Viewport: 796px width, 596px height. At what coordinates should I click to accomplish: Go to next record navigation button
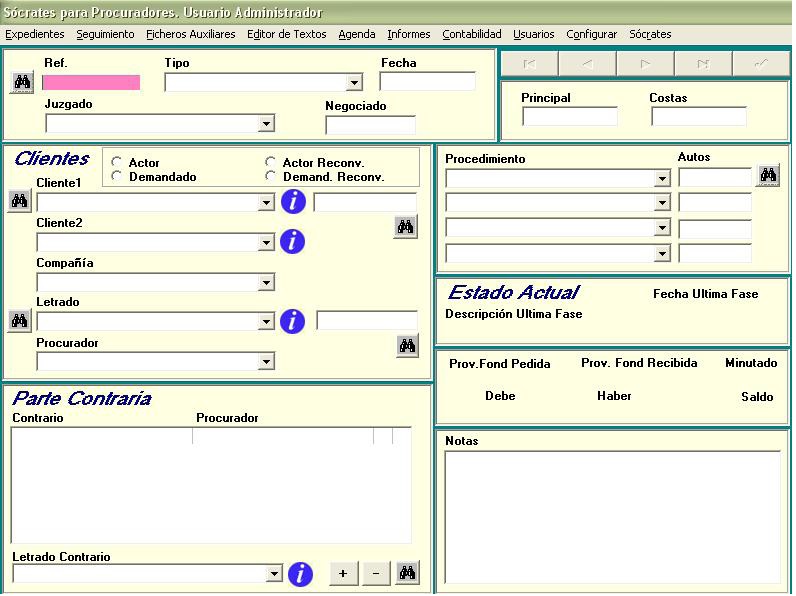click(x=645, y=64)
